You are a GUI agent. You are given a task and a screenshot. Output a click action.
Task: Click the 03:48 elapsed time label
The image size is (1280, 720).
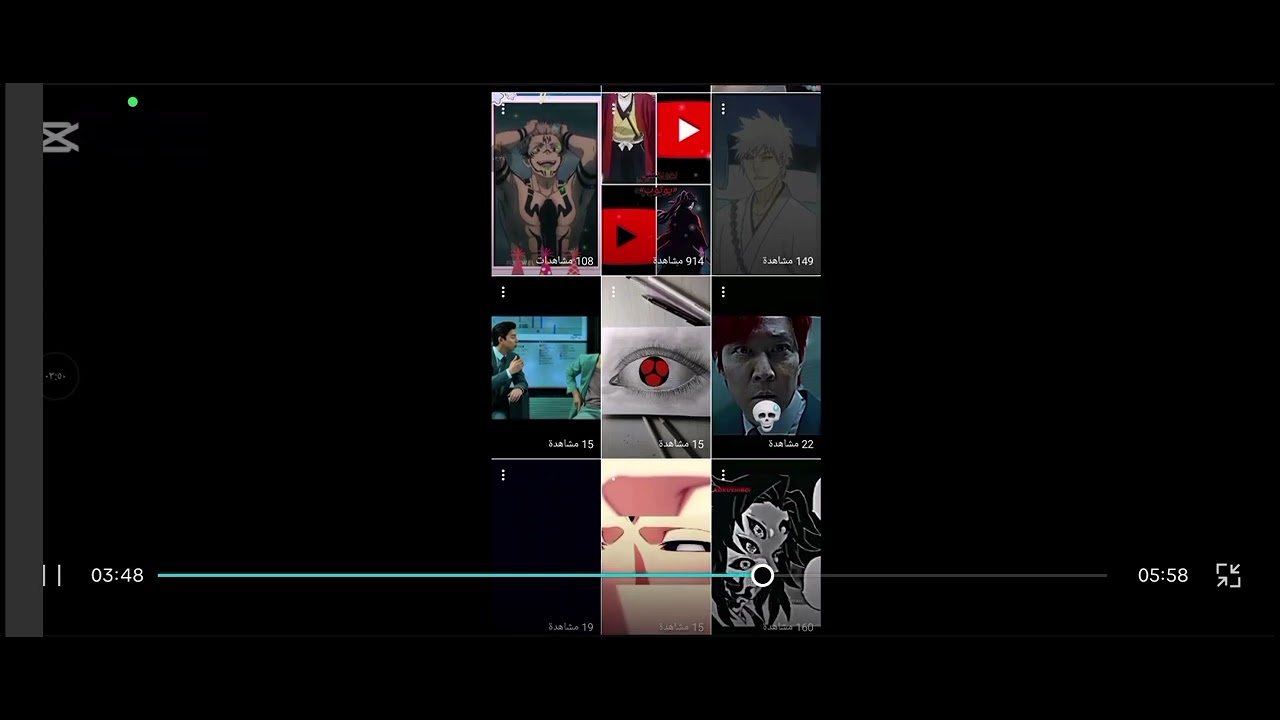tap(117, 575)
